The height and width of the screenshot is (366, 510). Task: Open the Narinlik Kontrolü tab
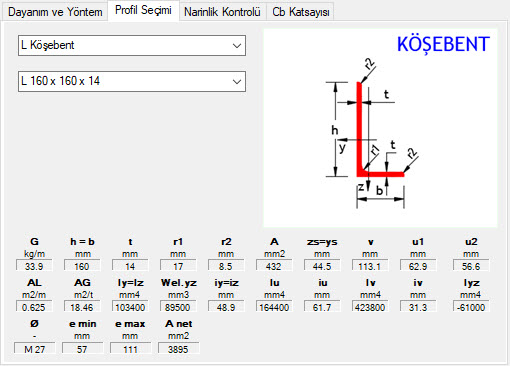pyautogui.click(x=222, y=12)
